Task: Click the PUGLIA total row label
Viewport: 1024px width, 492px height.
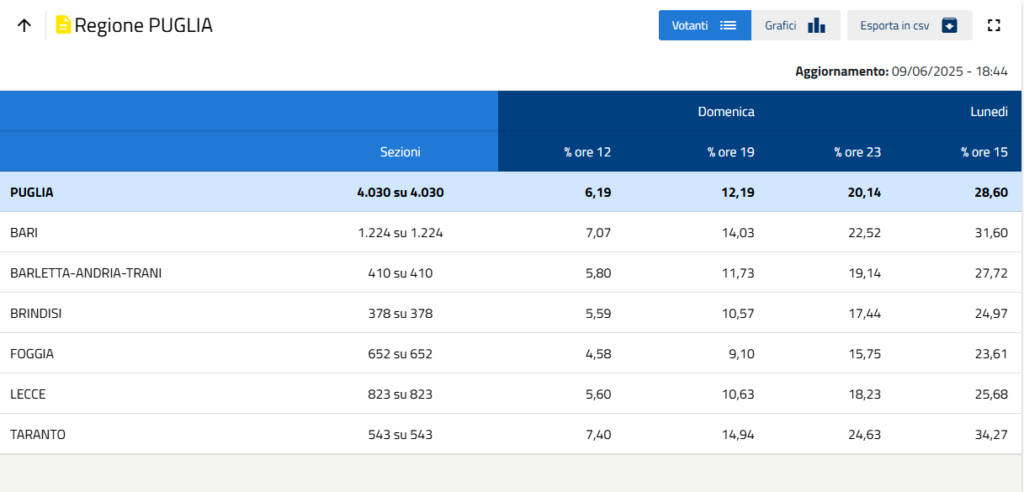Action: pos(32,192)
